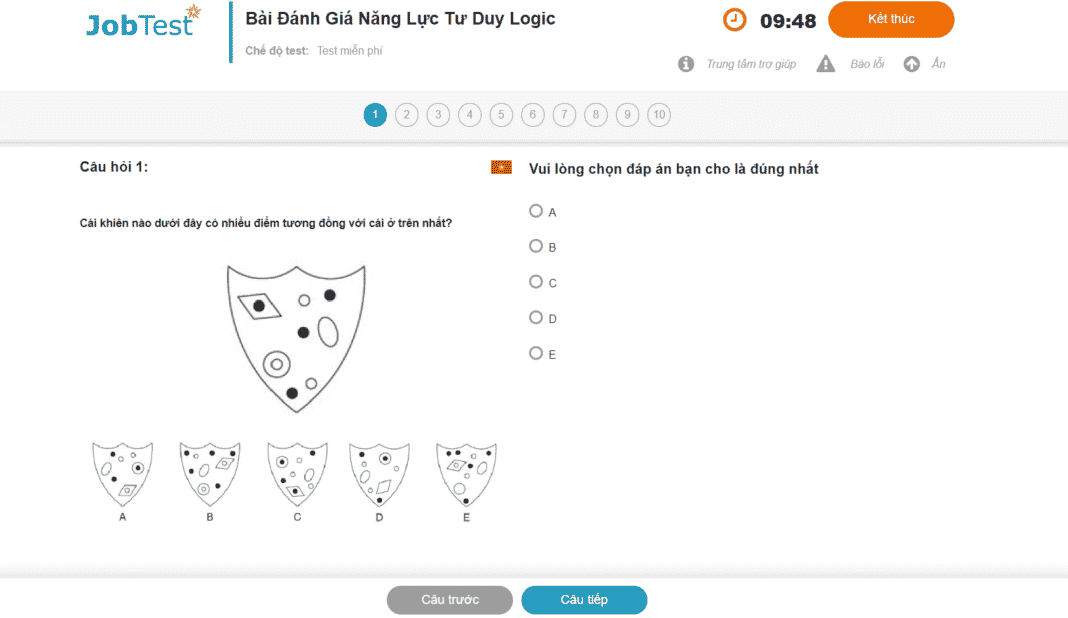Click the Kết thúc button to finish the test
This screenshot has width=1068, height=618.
[890, 19]
